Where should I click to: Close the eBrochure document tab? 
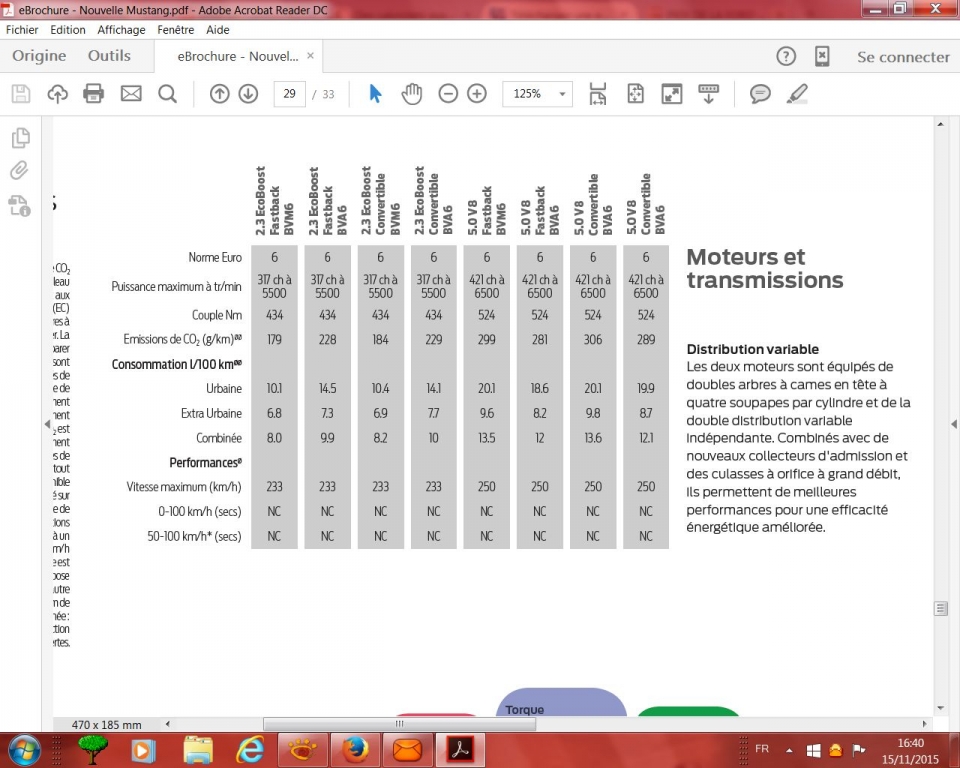point(310,56)
